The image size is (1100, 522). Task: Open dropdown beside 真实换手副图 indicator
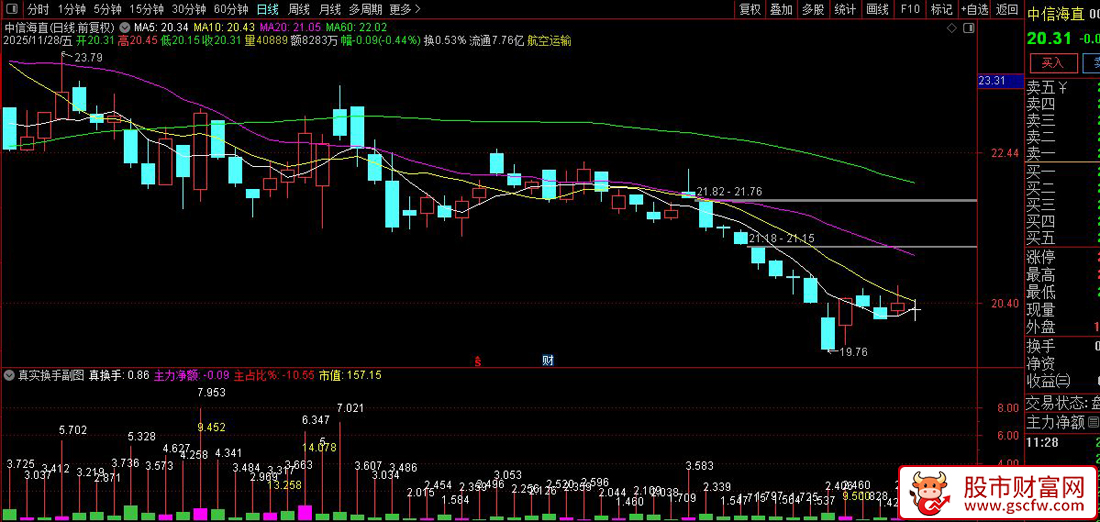pyautogui.click(x=8, y=375)
